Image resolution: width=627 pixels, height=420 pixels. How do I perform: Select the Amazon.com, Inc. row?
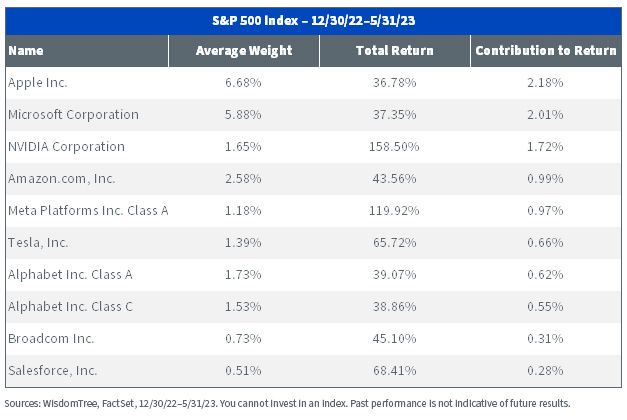(314, 179)
